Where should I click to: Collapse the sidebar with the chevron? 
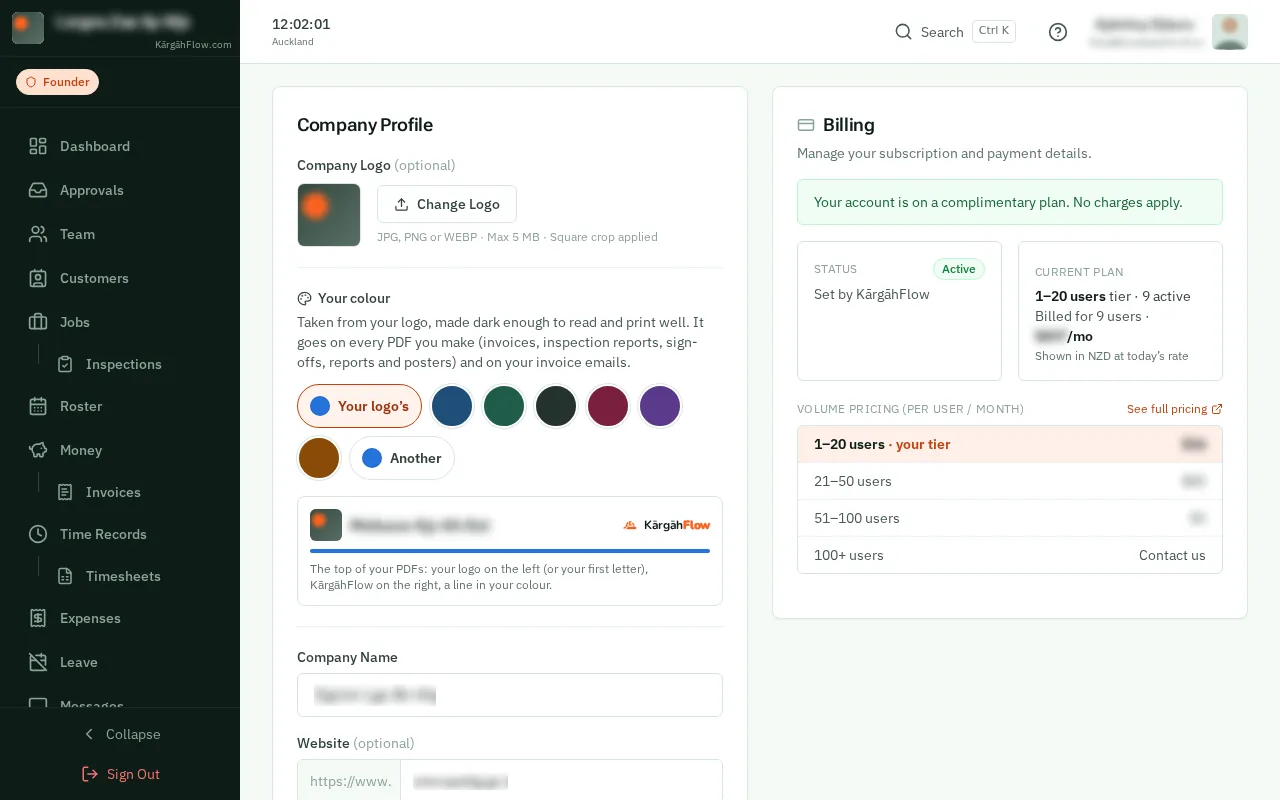[x=89, y=734]
